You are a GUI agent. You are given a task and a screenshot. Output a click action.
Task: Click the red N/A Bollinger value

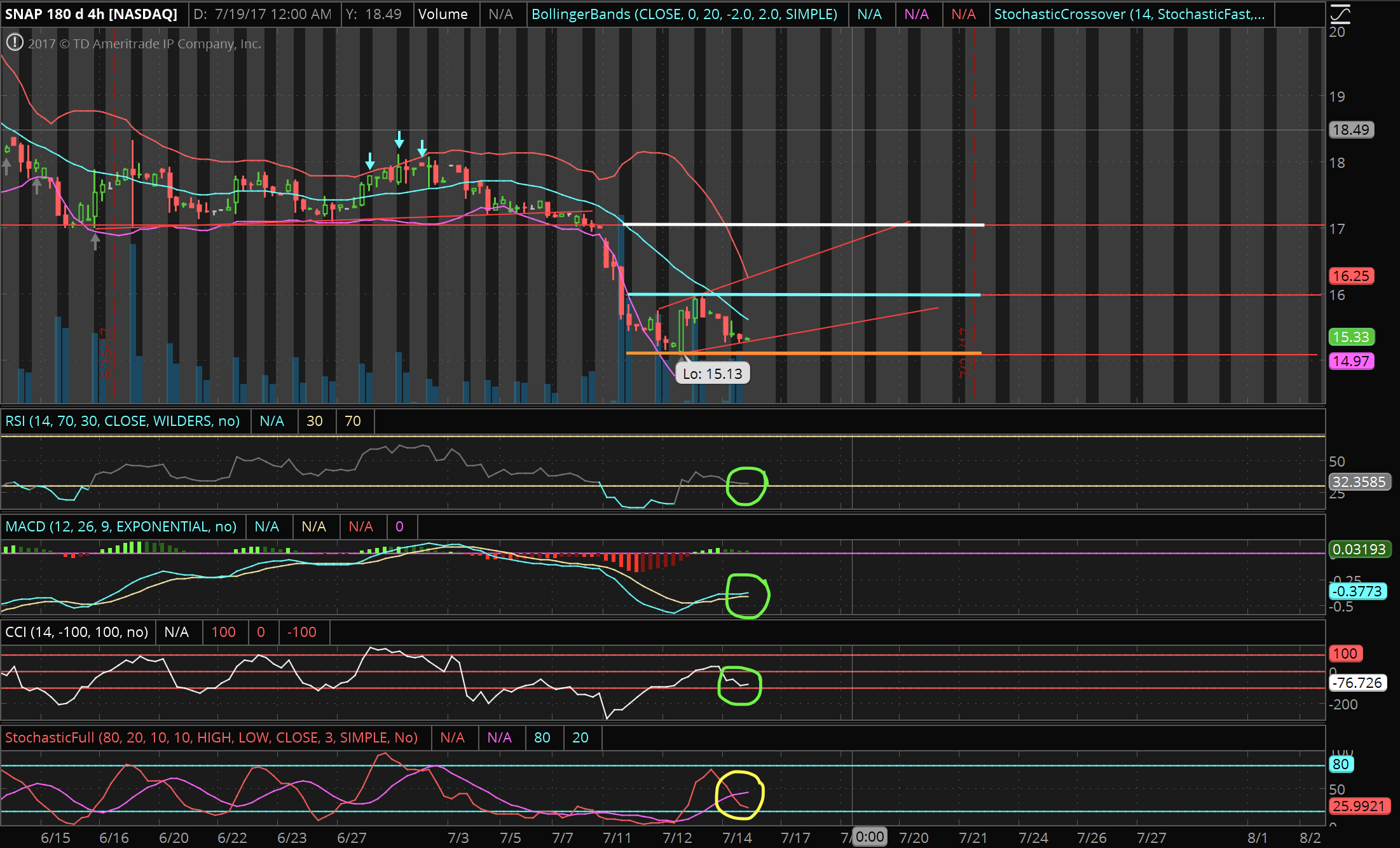pyautogui.click(x=963, y=14)
